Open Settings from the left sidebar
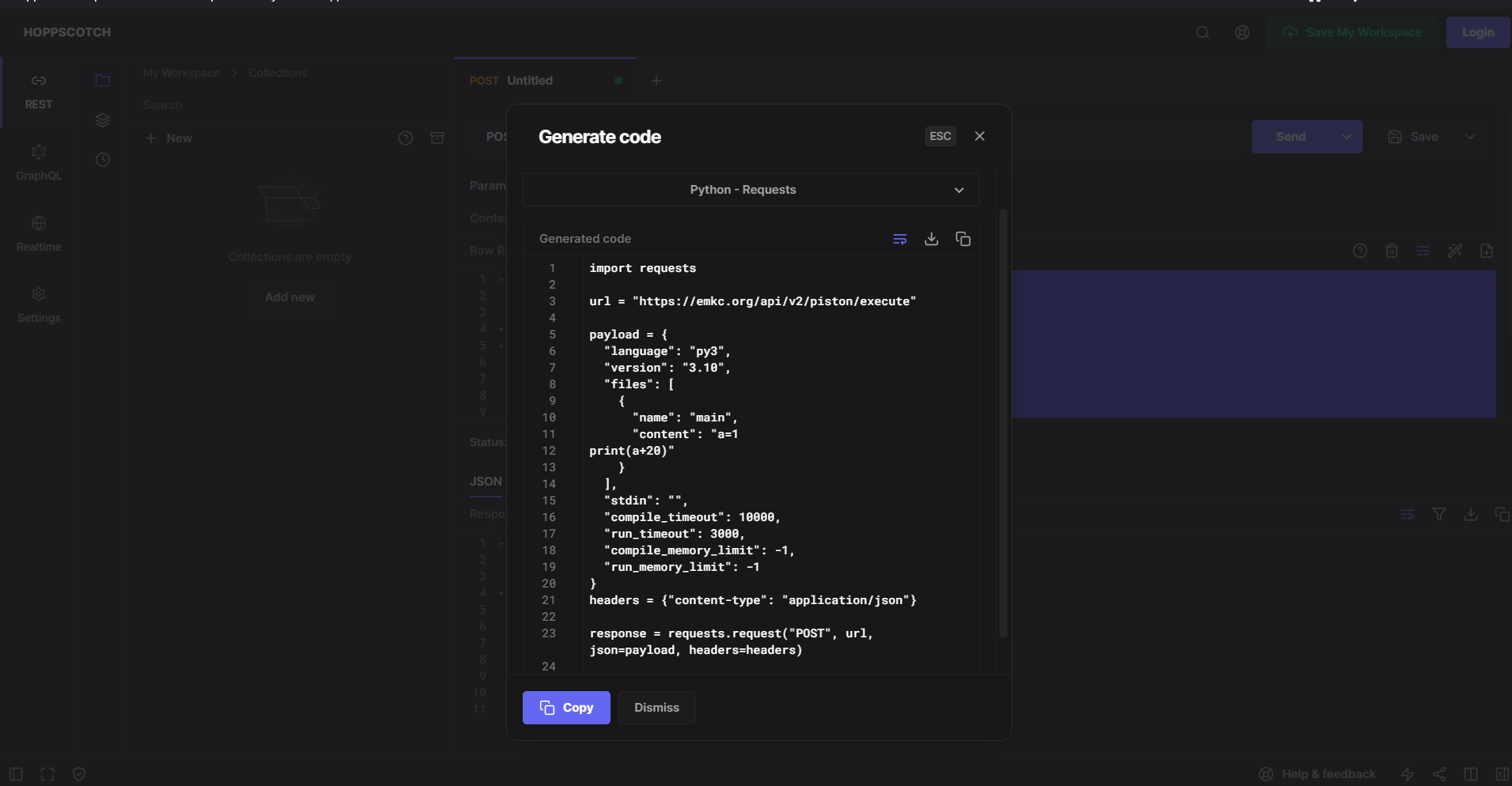Image resolution: width=1512 pixels, height=786 pixels. click(38, 304)
